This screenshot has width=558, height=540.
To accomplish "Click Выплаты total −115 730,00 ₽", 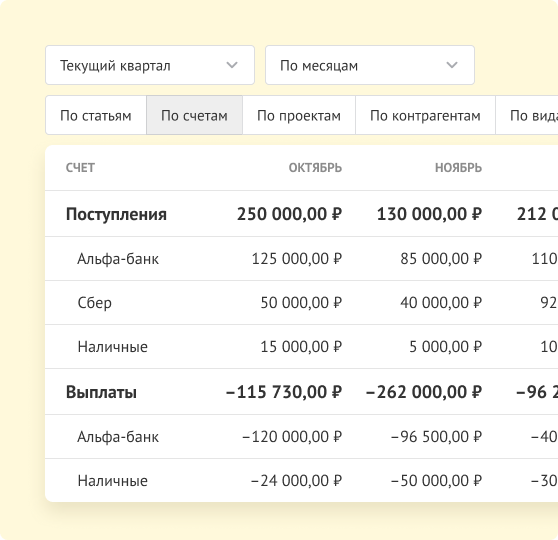I will coord(284,392).
